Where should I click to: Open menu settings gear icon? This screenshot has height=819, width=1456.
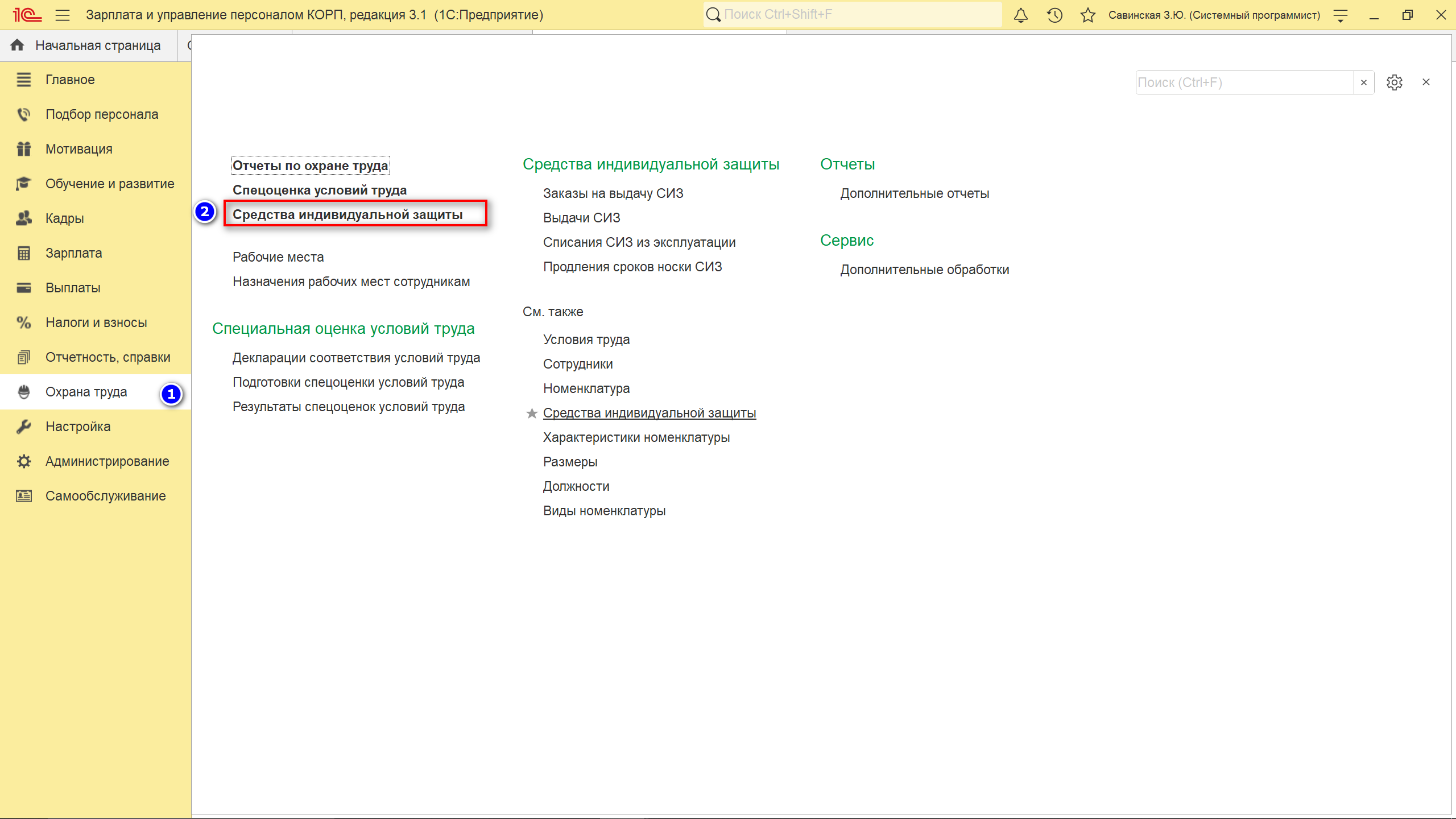(x=1394, y=82)
